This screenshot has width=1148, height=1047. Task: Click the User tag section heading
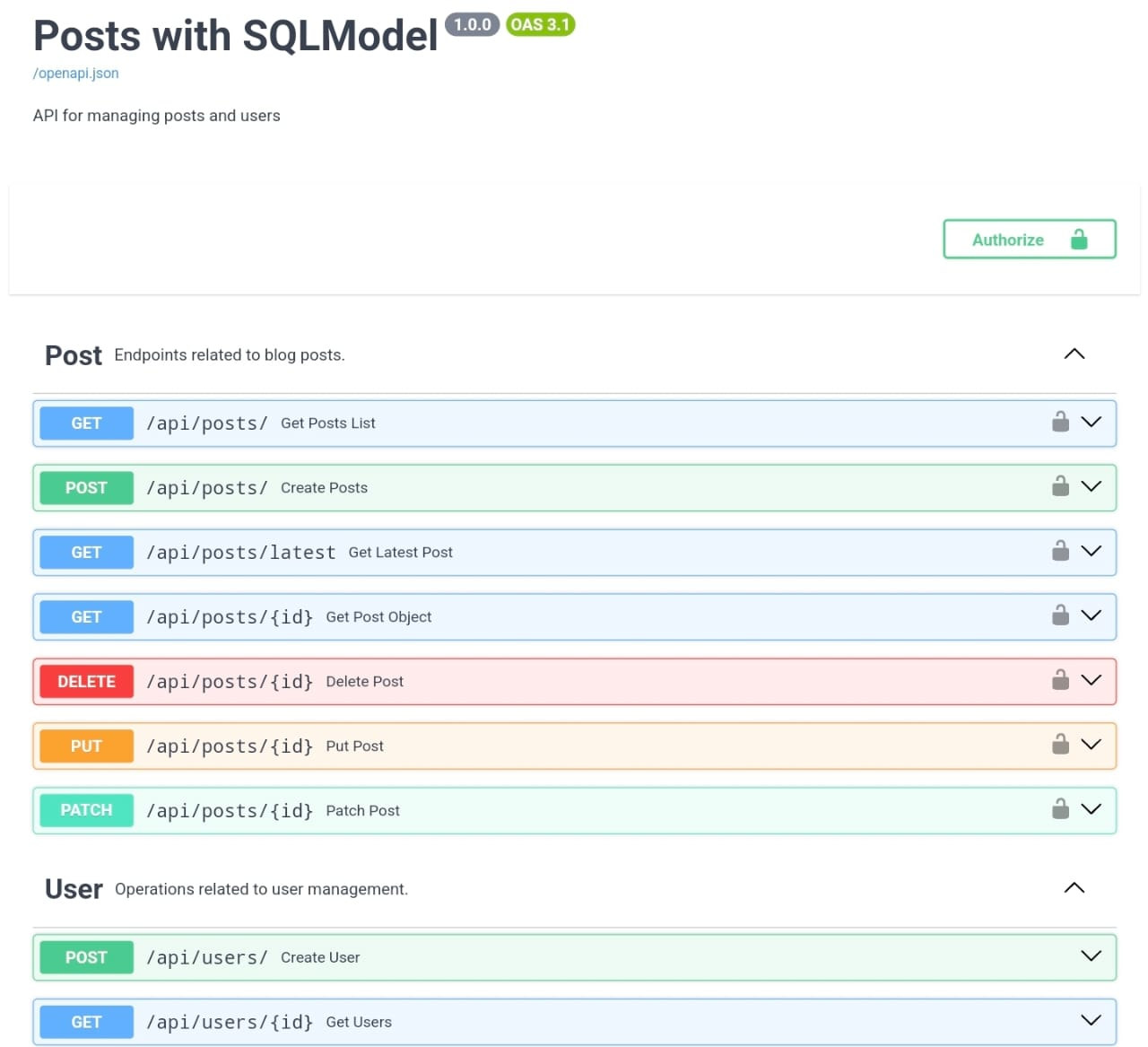coord(74,889)
